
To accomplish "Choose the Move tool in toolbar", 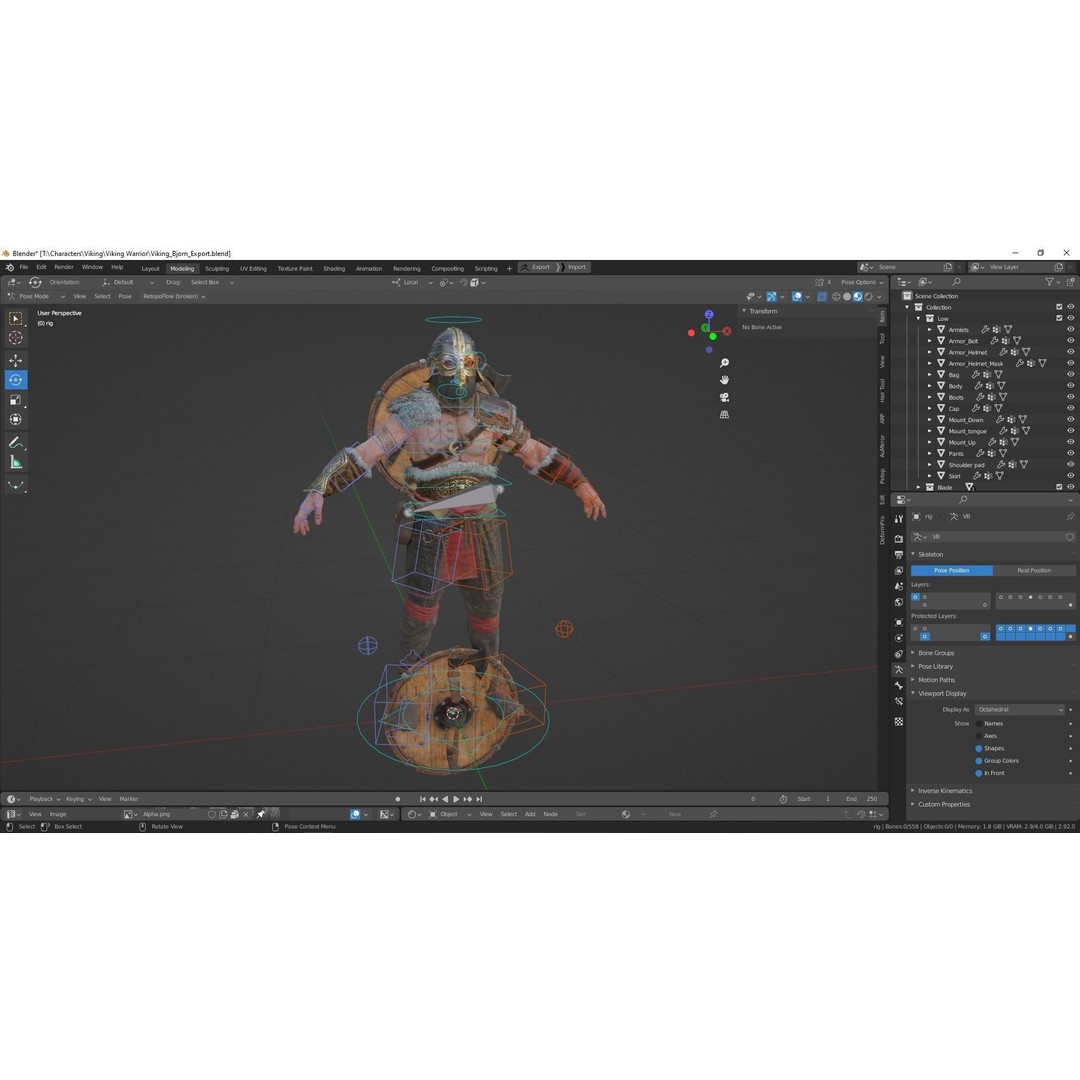I will point(15,360).
